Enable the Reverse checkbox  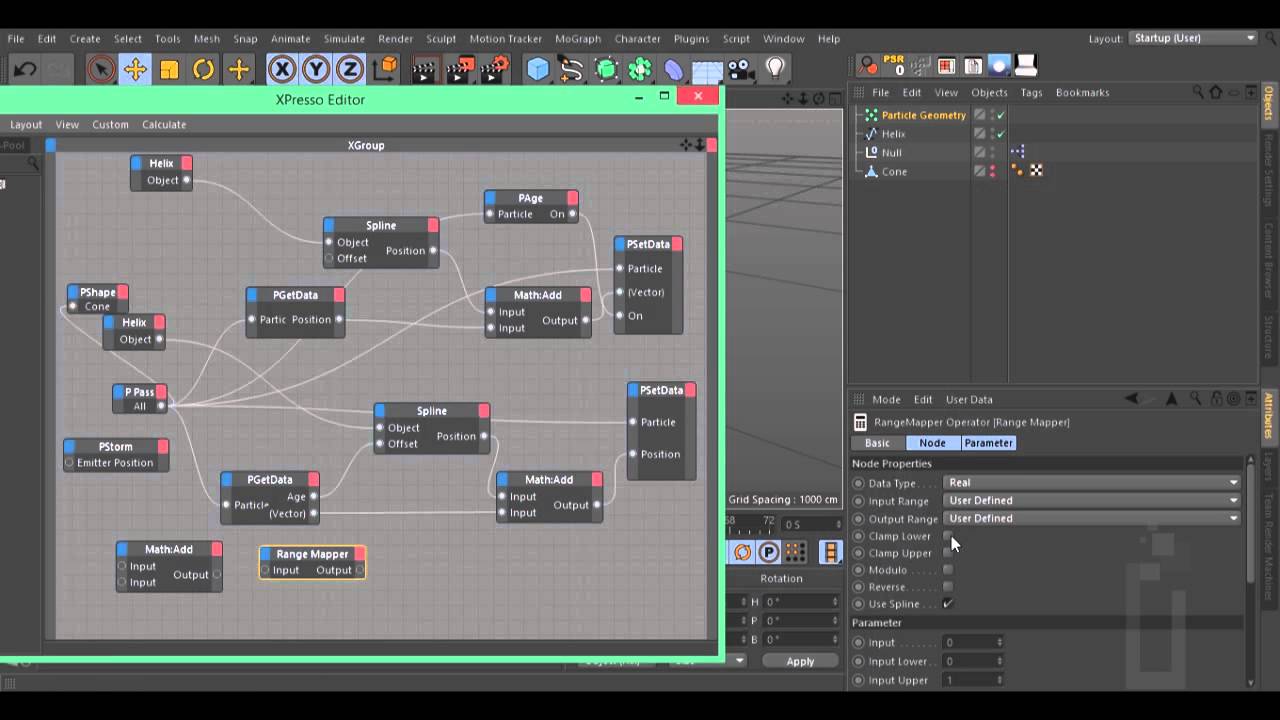tap(948, 587)
